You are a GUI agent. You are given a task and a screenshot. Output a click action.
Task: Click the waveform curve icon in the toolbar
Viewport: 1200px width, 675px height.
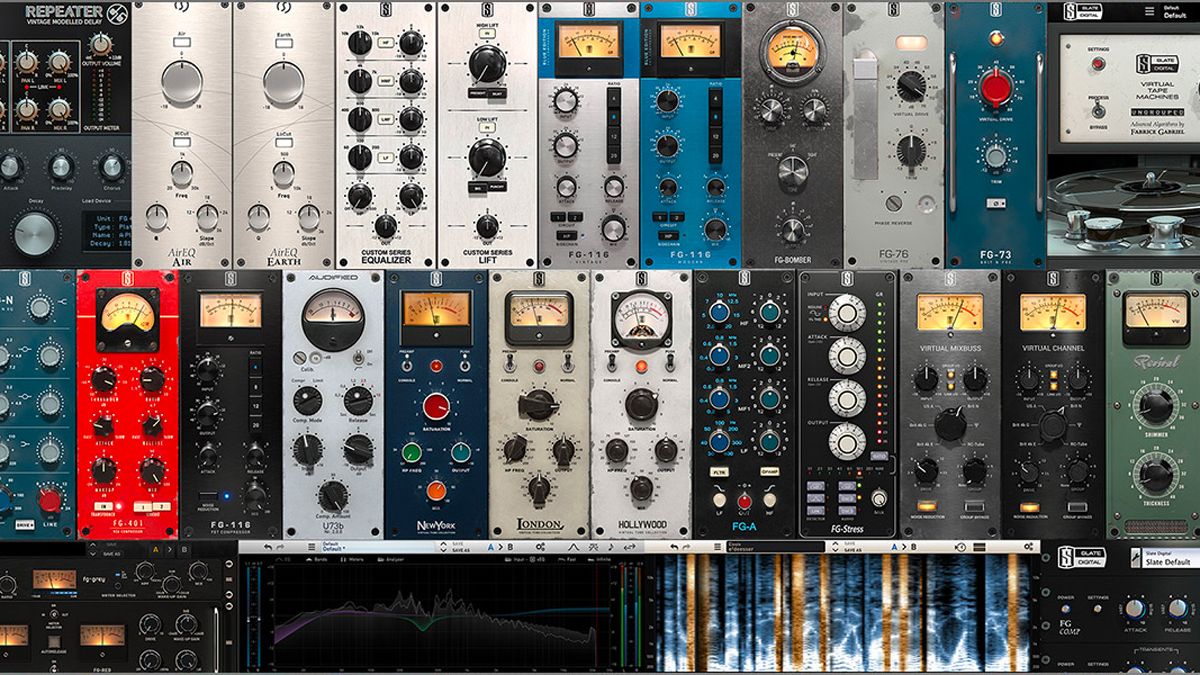575,546
